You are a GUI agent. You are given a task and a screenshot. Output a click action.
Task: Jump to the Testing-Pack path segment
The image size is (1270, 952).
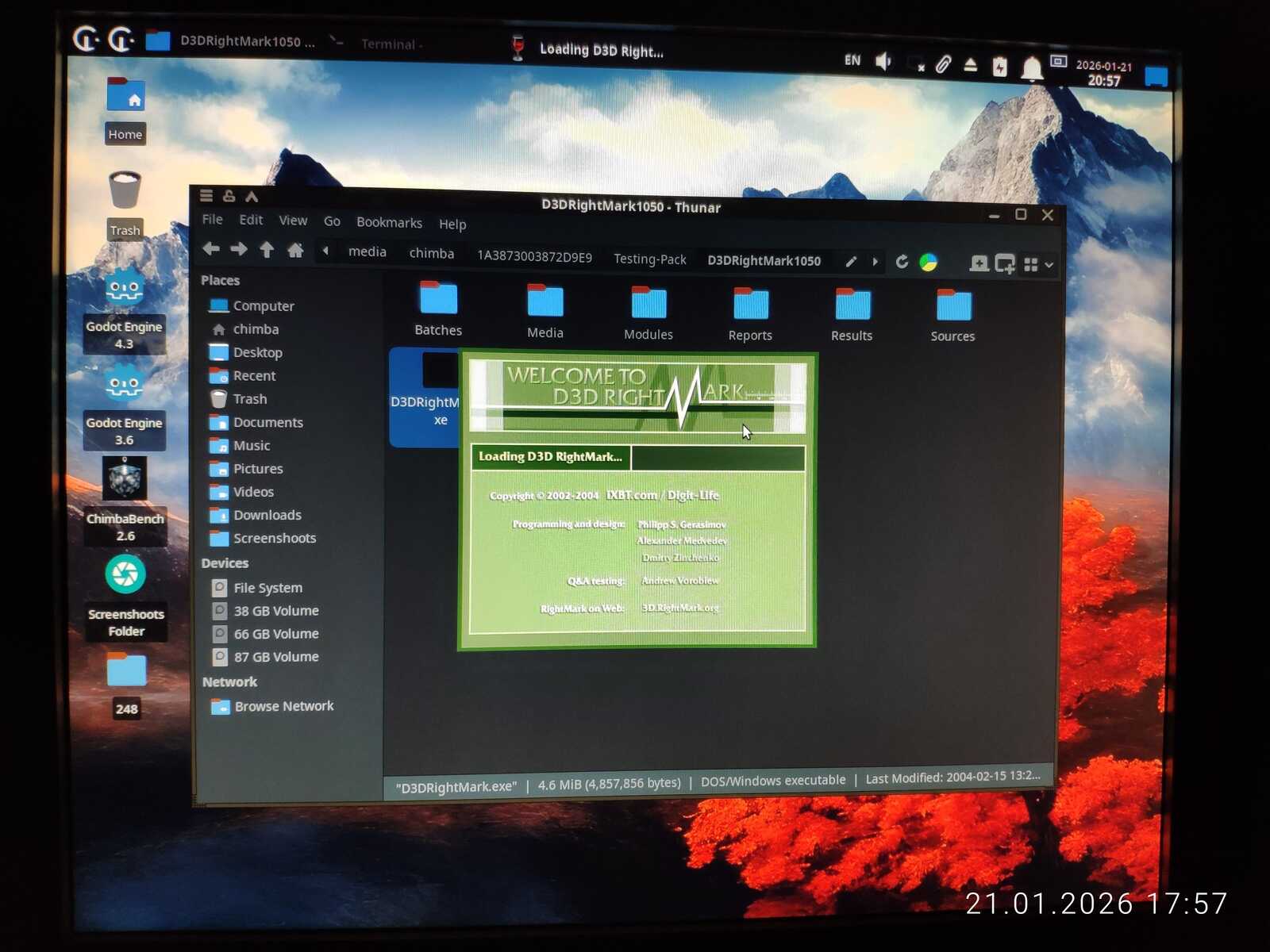650,259
